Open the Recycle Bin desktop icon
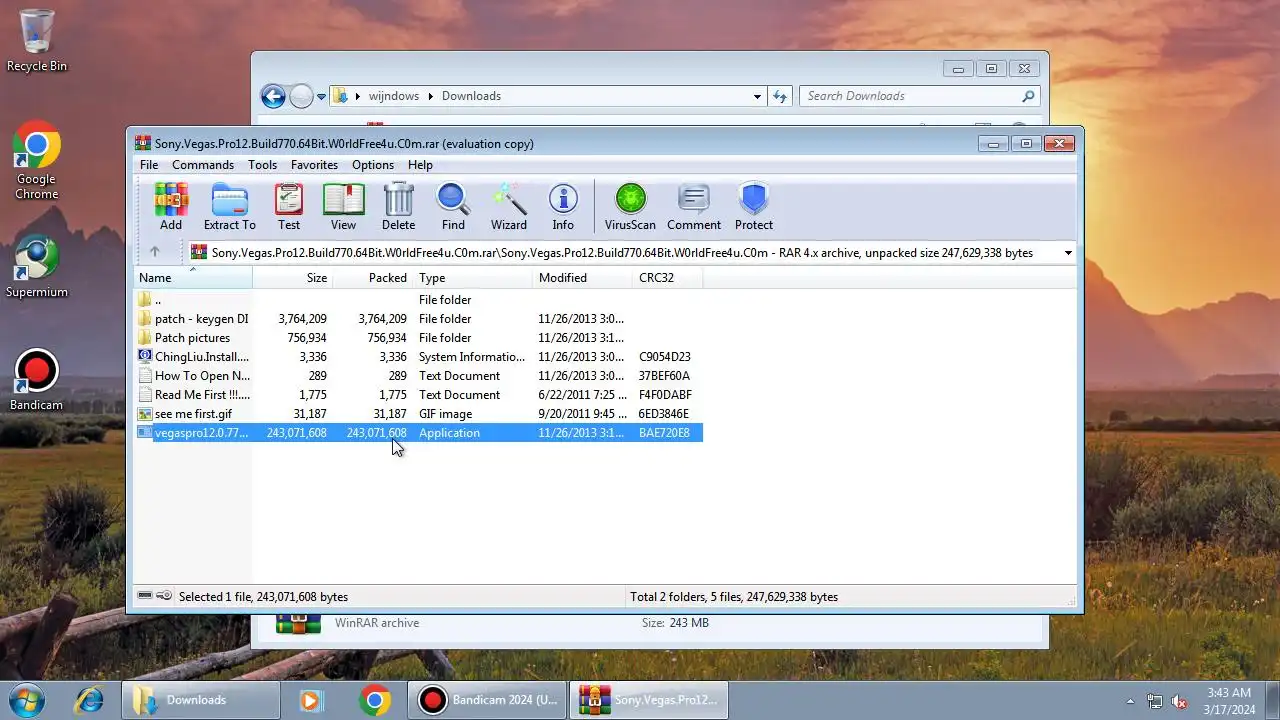The width and height of the screenshot is (1280, 720). point(37,42)
